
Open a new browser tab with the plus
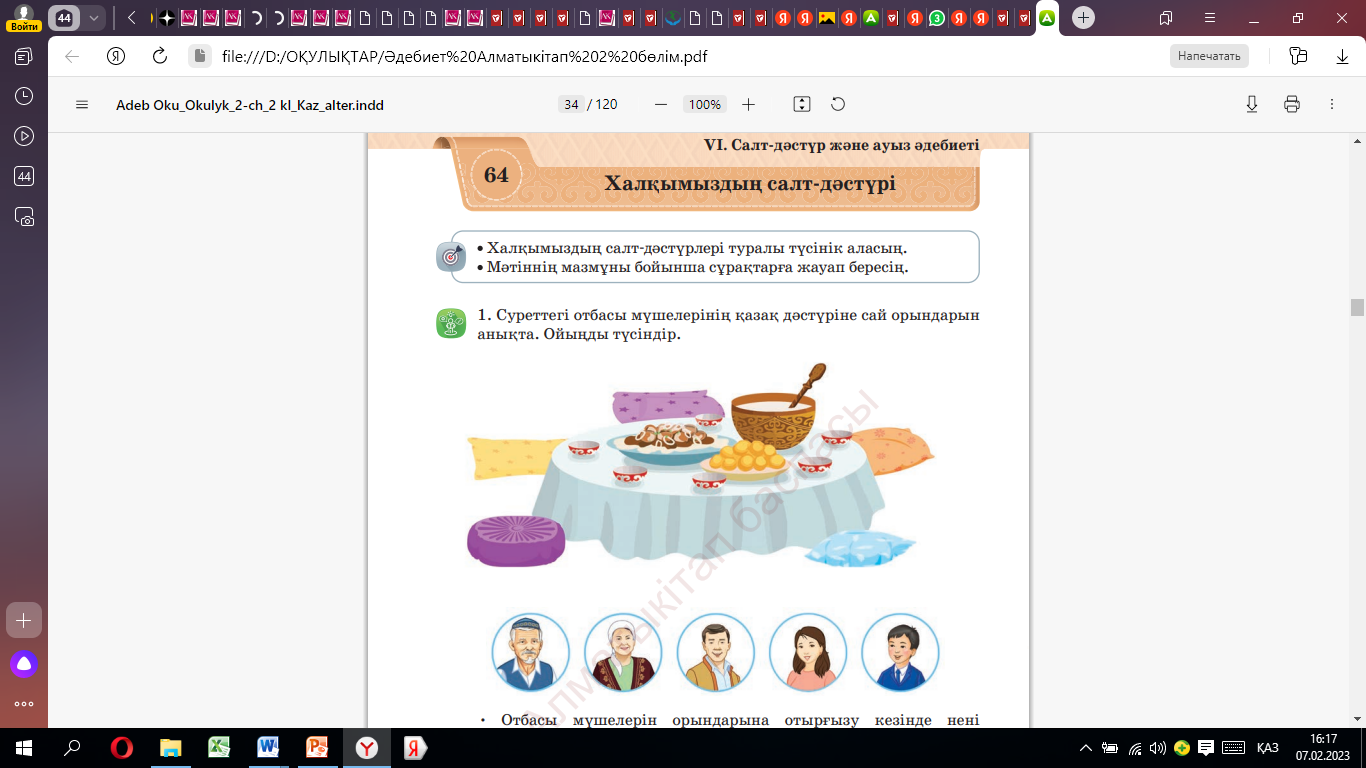coord(1084,18)
